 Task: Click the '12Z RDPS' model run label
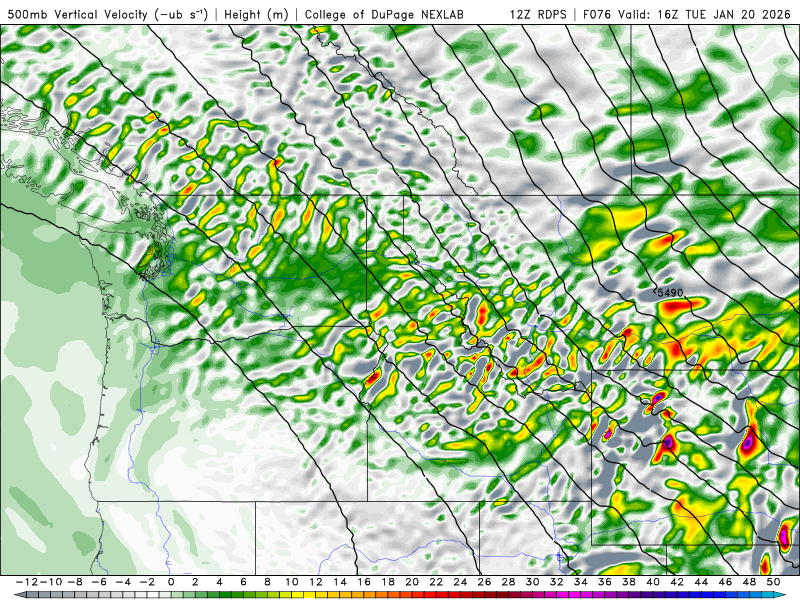[x=538, y=14]
